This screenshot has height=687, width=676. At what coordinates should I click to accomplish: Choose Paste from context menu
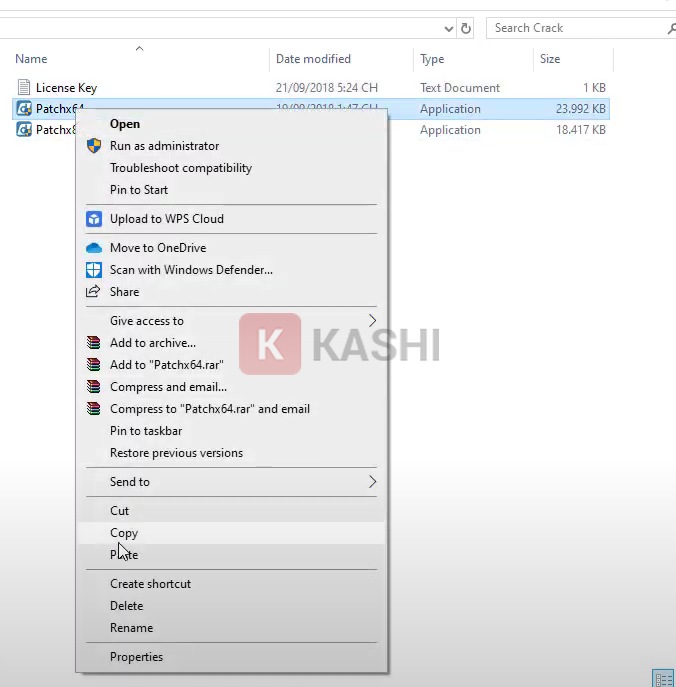124,555
